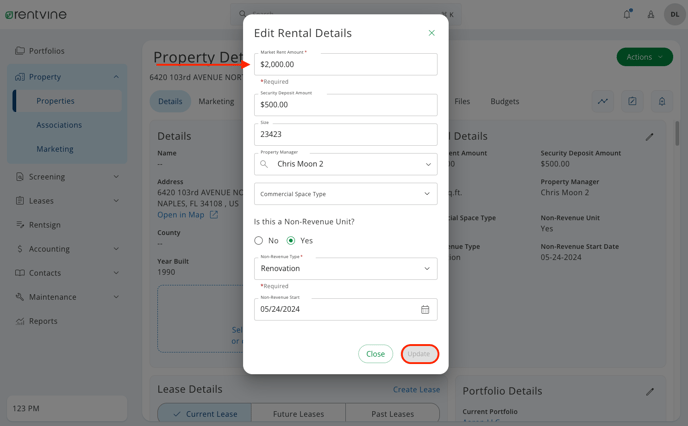
Task: Click the page vertical scrollbar
Action: point(677,133)
